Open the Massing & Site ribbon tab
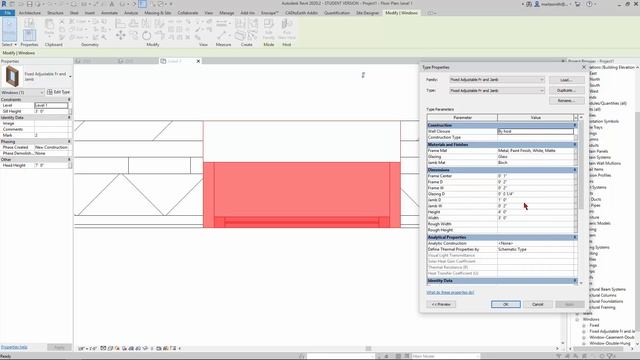 point(158,13)
